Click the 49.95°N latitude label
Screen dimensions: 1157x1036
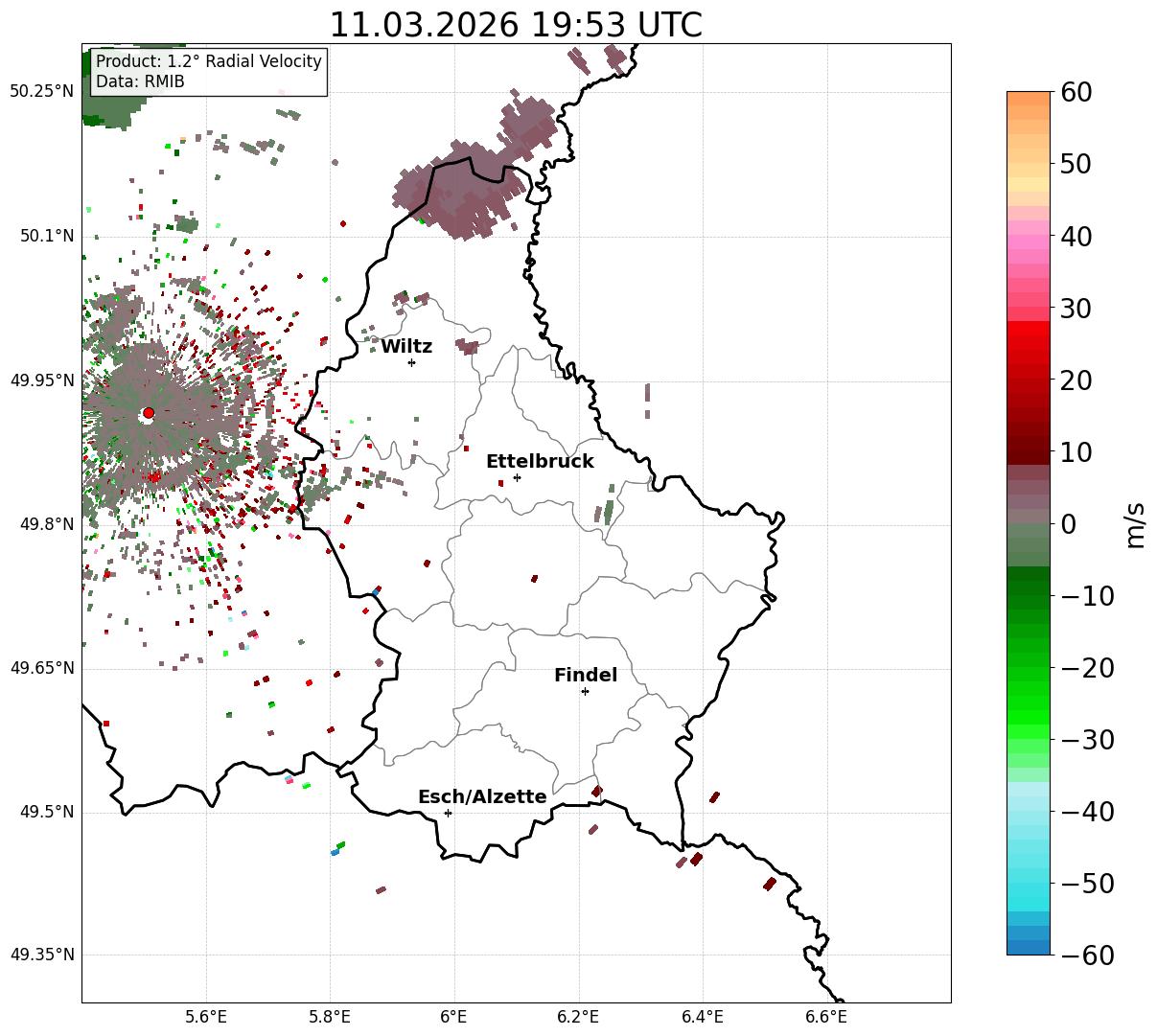(x=42, y=380)
